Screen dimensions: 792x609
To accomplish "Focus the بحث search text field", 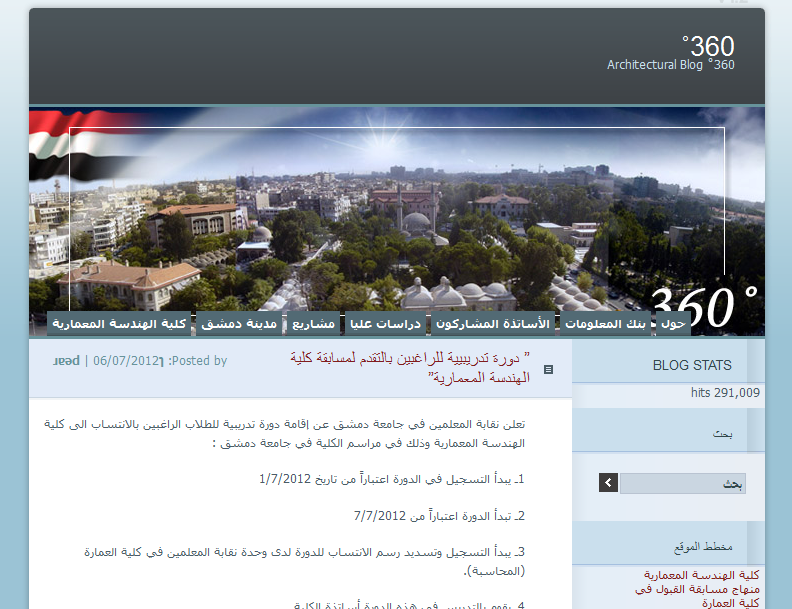I will 682,484.
